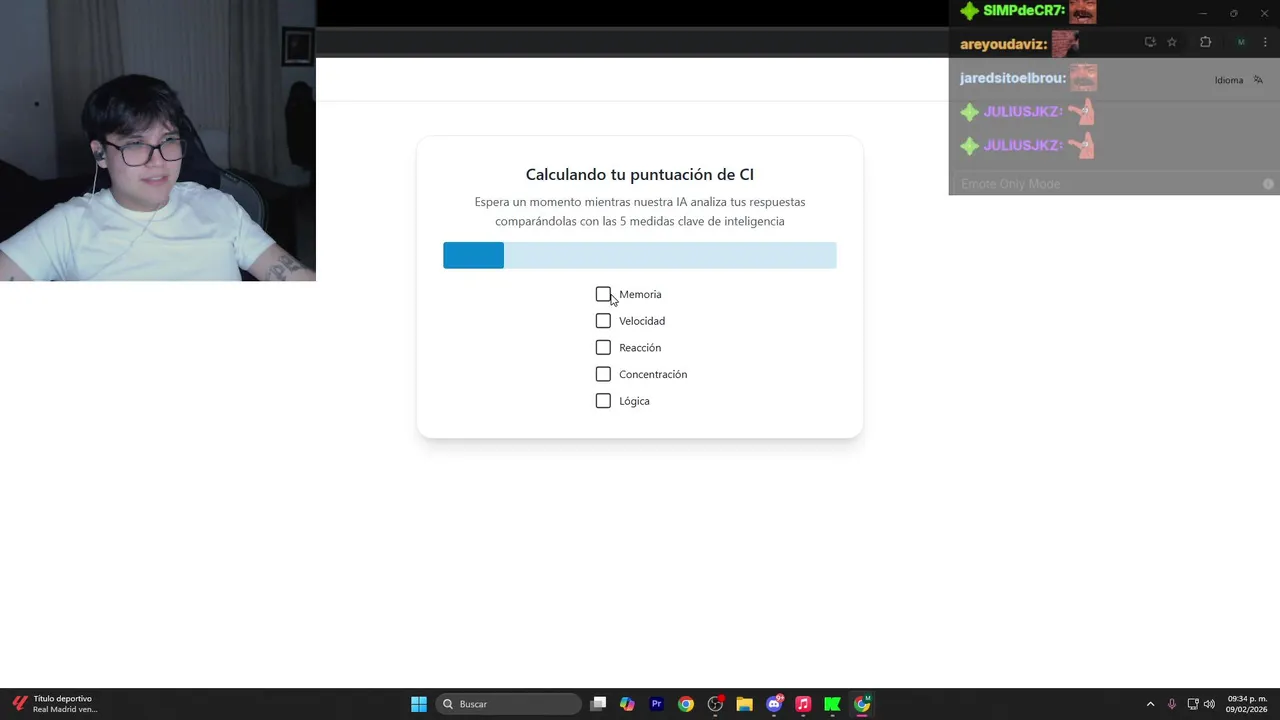Open the Chrome three-dot menu

(x=1265, y=42)
